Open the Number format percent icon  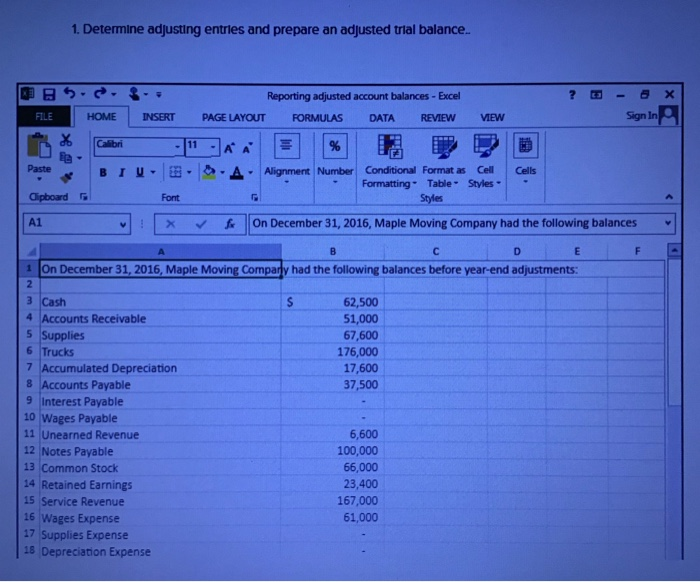point(335,146)
